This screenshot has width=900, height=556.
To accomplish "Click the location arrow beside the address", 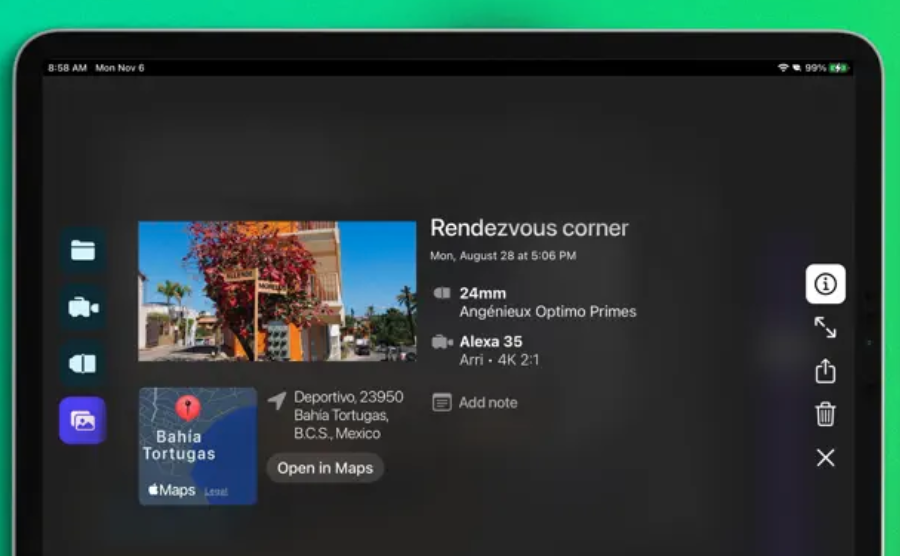I will point(277,400).
